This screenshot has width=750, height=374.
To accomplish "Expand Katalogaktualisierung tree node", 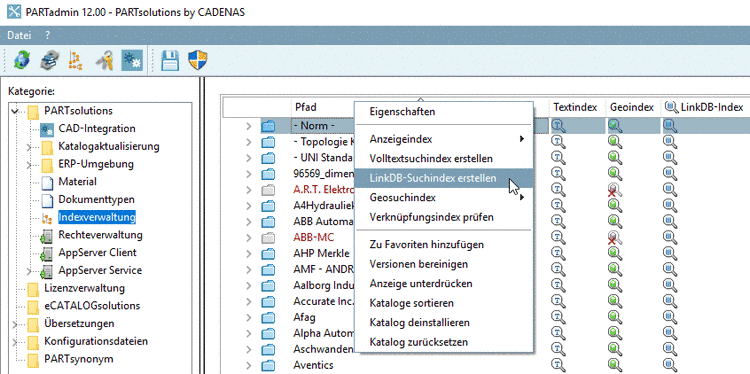I will (30, 147).
